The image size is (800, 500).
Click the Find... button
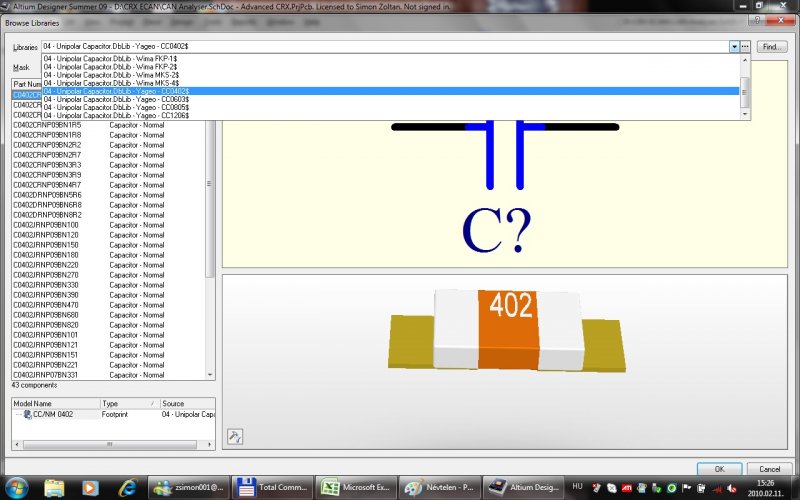tap(772, 46)
